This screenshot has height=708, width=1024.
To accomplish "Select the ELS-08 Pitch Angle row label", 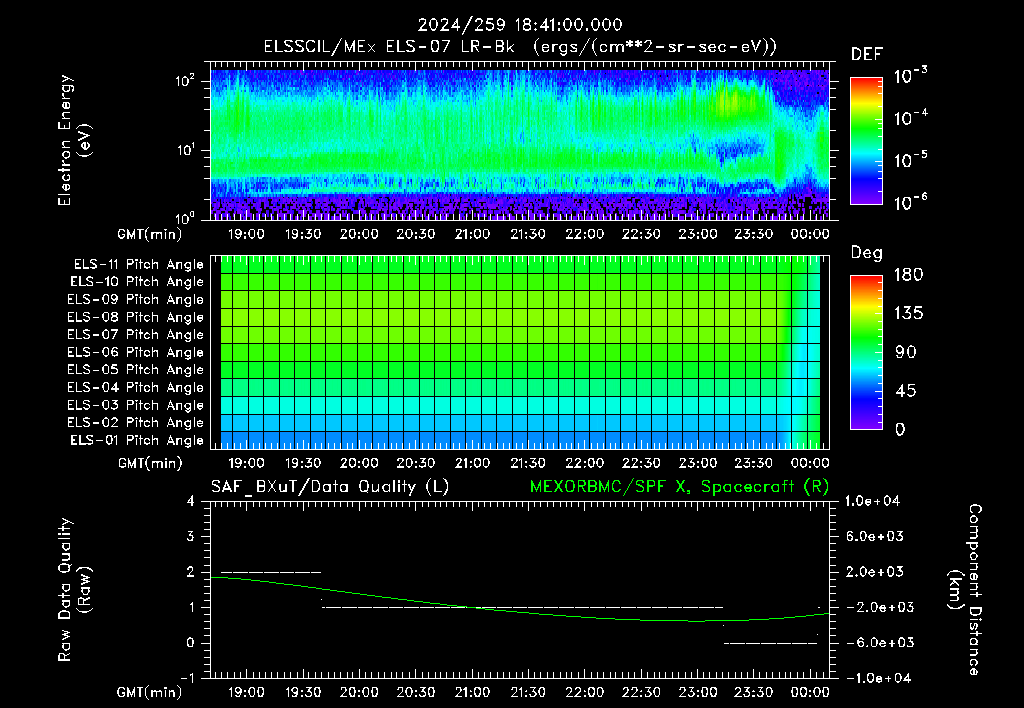I will point(136,317).
